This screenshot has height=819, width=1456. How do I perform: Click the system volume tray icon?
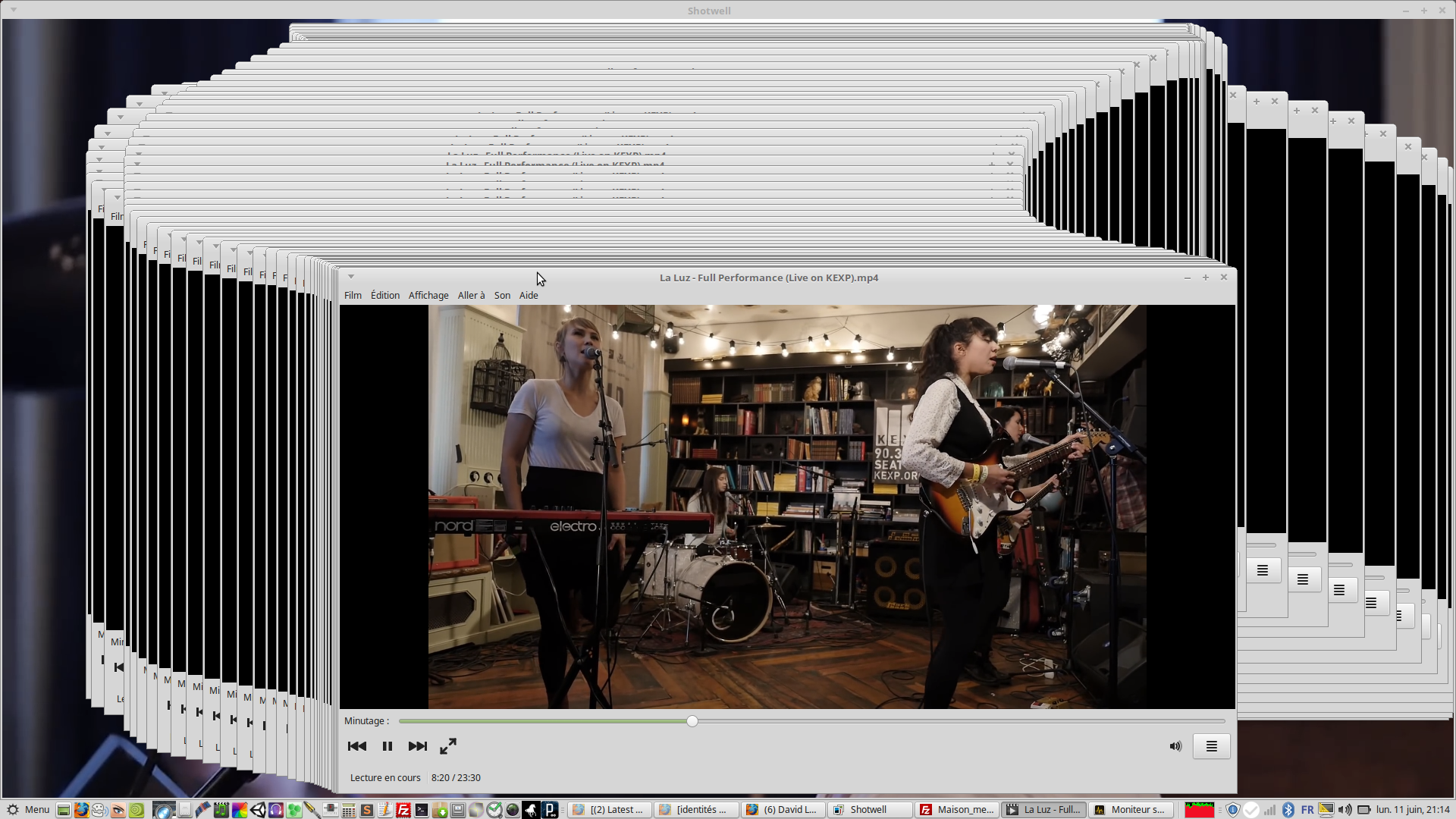(1345, 810)
